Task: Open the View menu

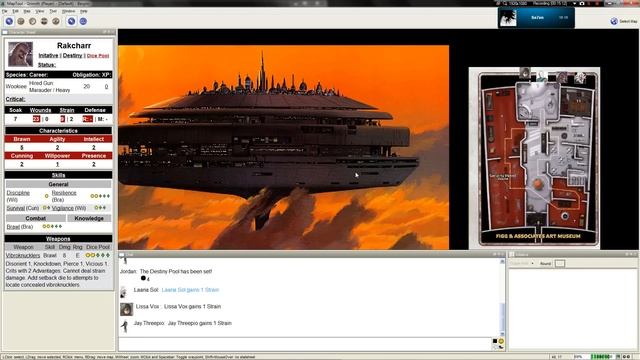Action: [x=40, y=11]
